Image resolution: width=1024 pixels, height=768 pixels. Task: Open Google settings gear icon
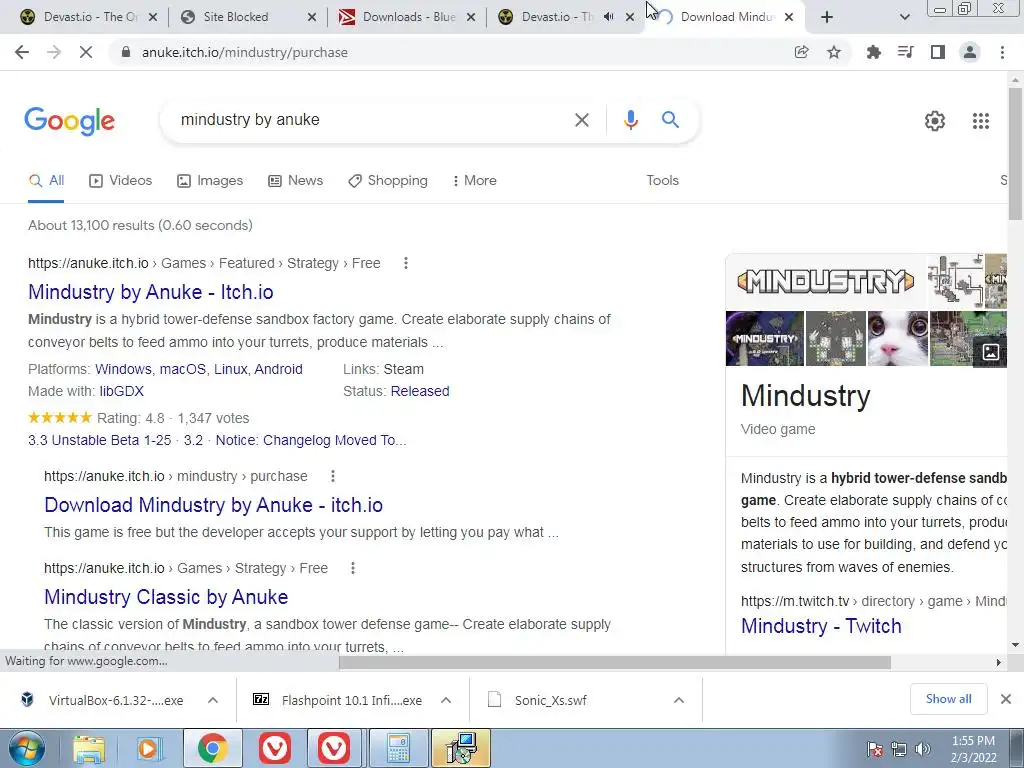tap(935, 121)
